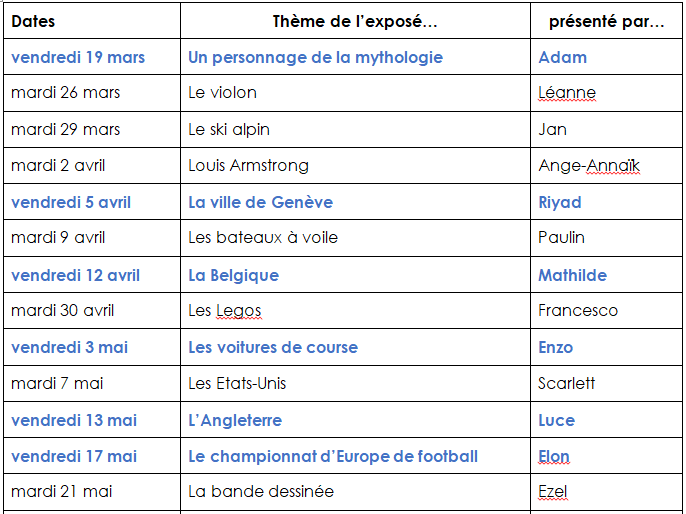
Task: Select the "vendredi 19 mars" date cell
Action: point(92,57)
